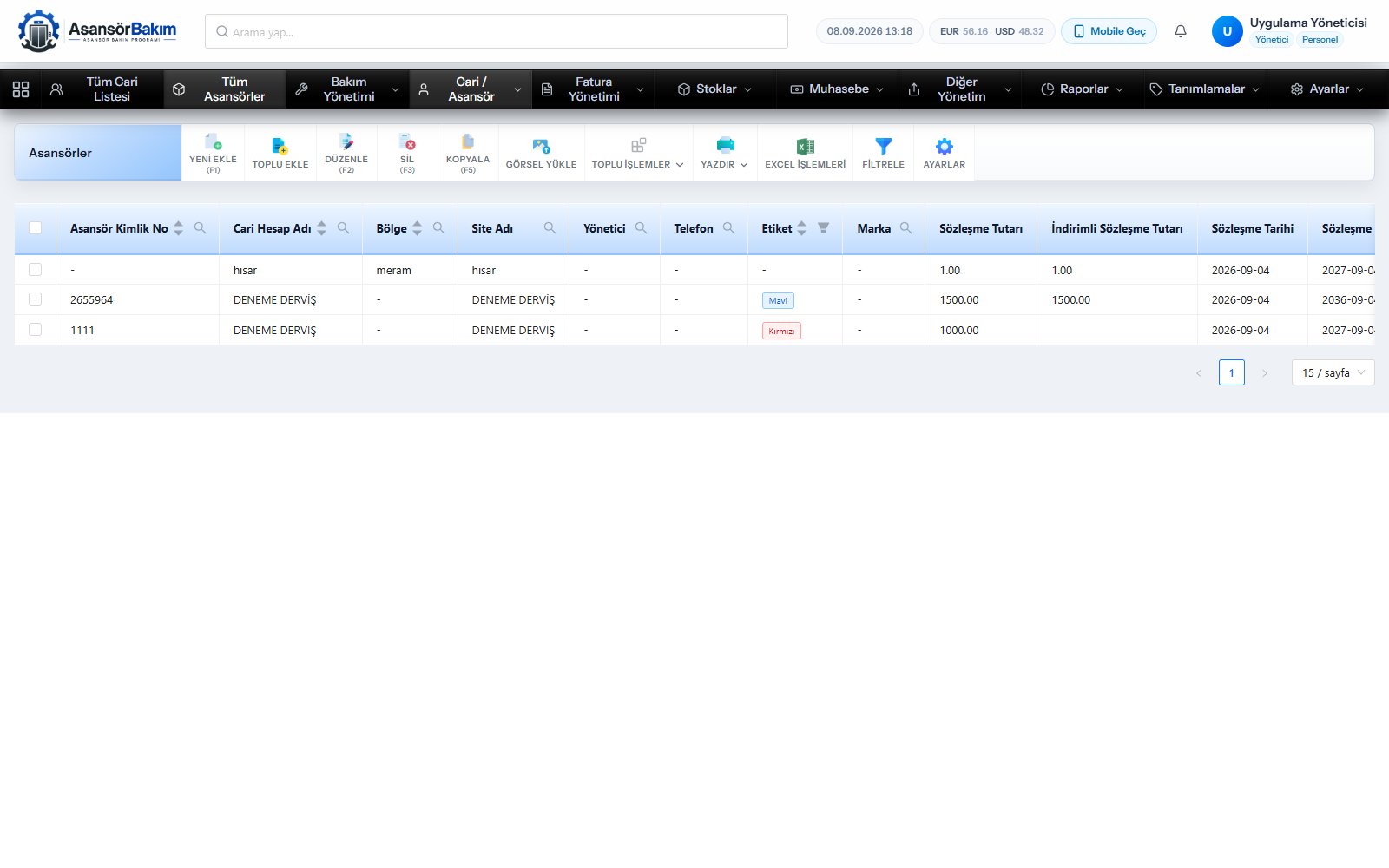Expand the Toplu İşlemler dropdown
Screen dimensions: 1389x868
(x=638, y=153)
